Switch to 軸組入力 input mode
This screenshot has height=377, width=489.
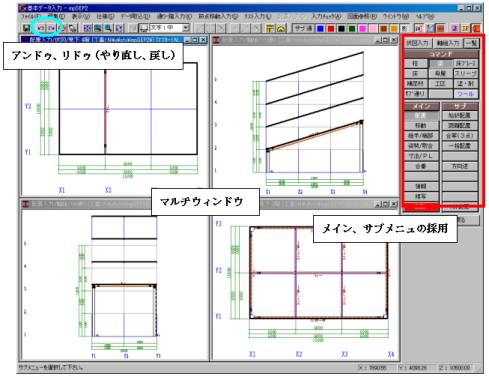coord(448,43)
